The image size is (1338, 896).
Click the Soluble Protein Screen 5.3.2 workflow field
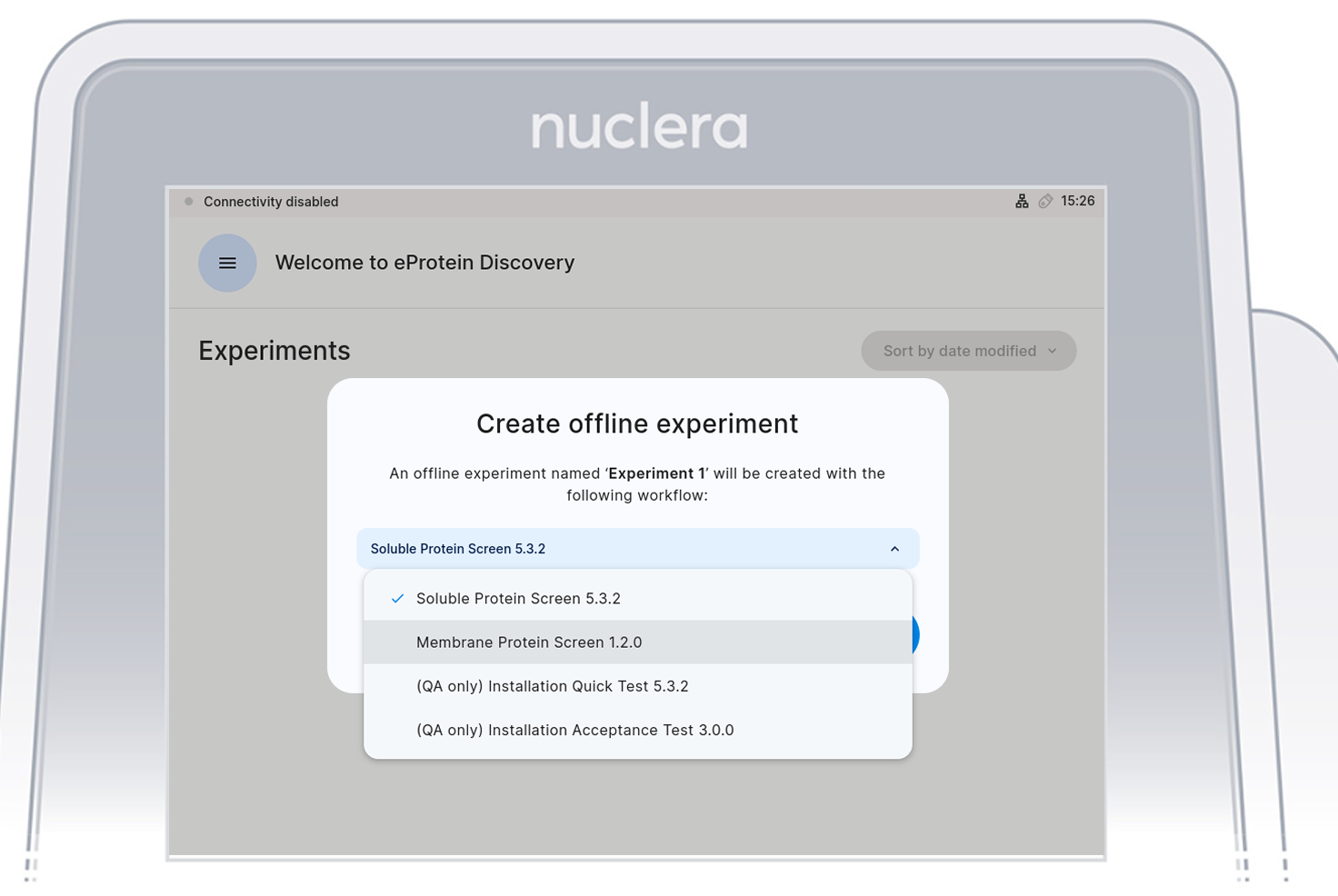pos(618,549)
